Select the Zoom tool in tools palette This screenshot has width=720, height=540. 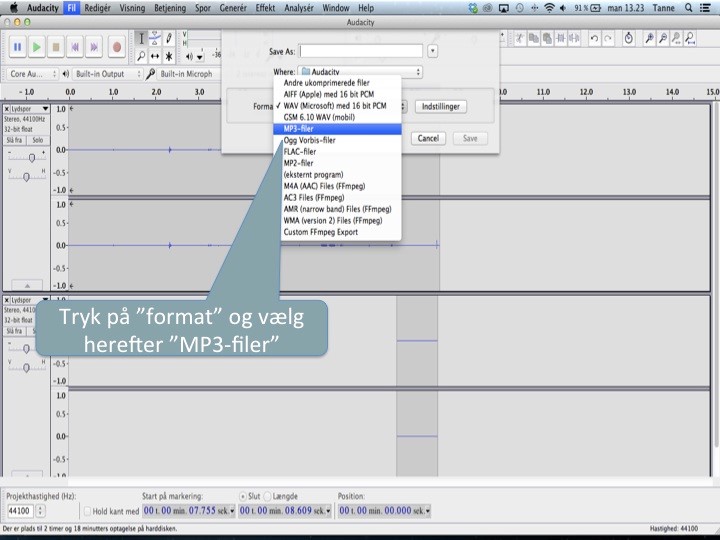click(x=141, y=56)
